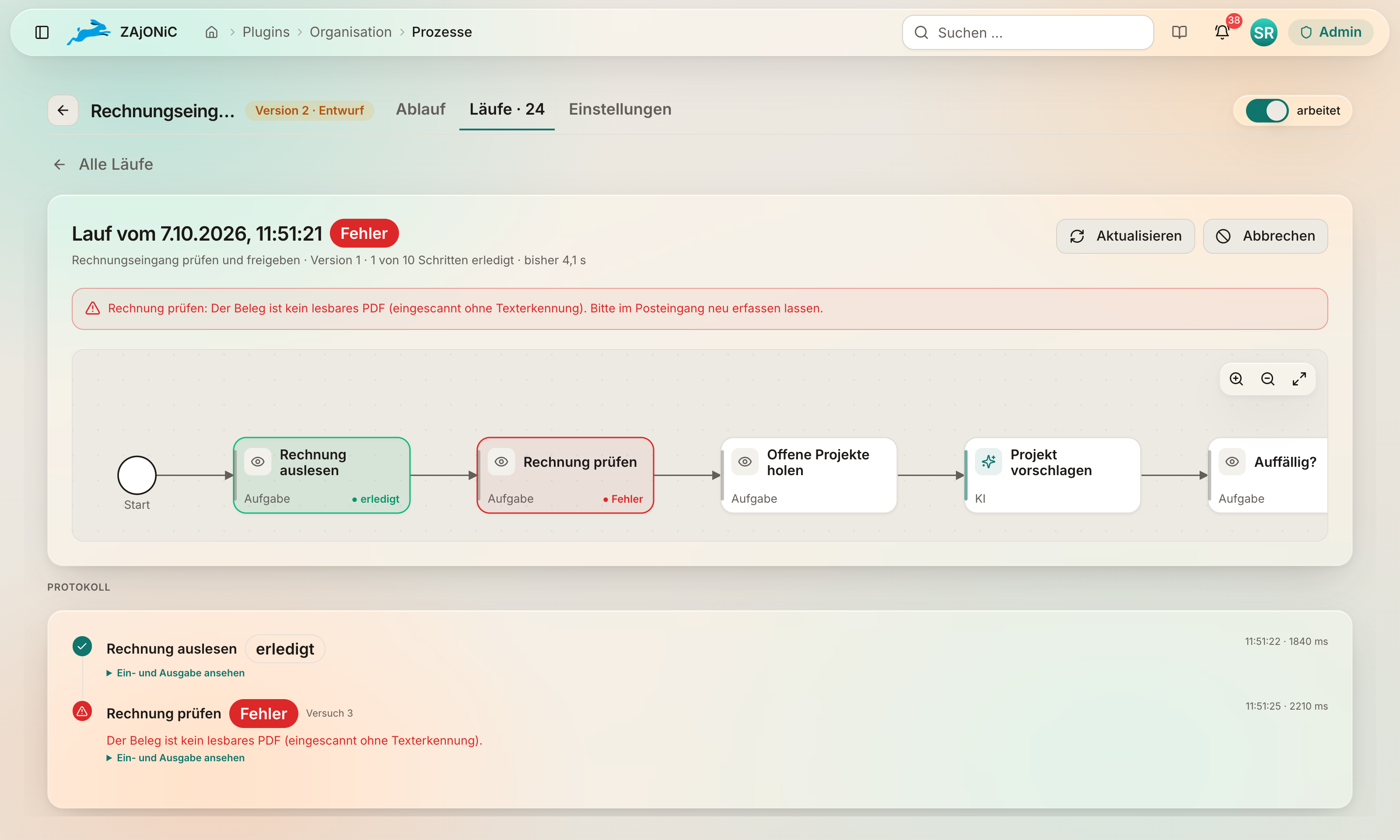Click the KI sparkle icon on Projekt vorschlagen
Viewport: 1400px width, 840px height.
pyautogui.click(x=989, y=462)
